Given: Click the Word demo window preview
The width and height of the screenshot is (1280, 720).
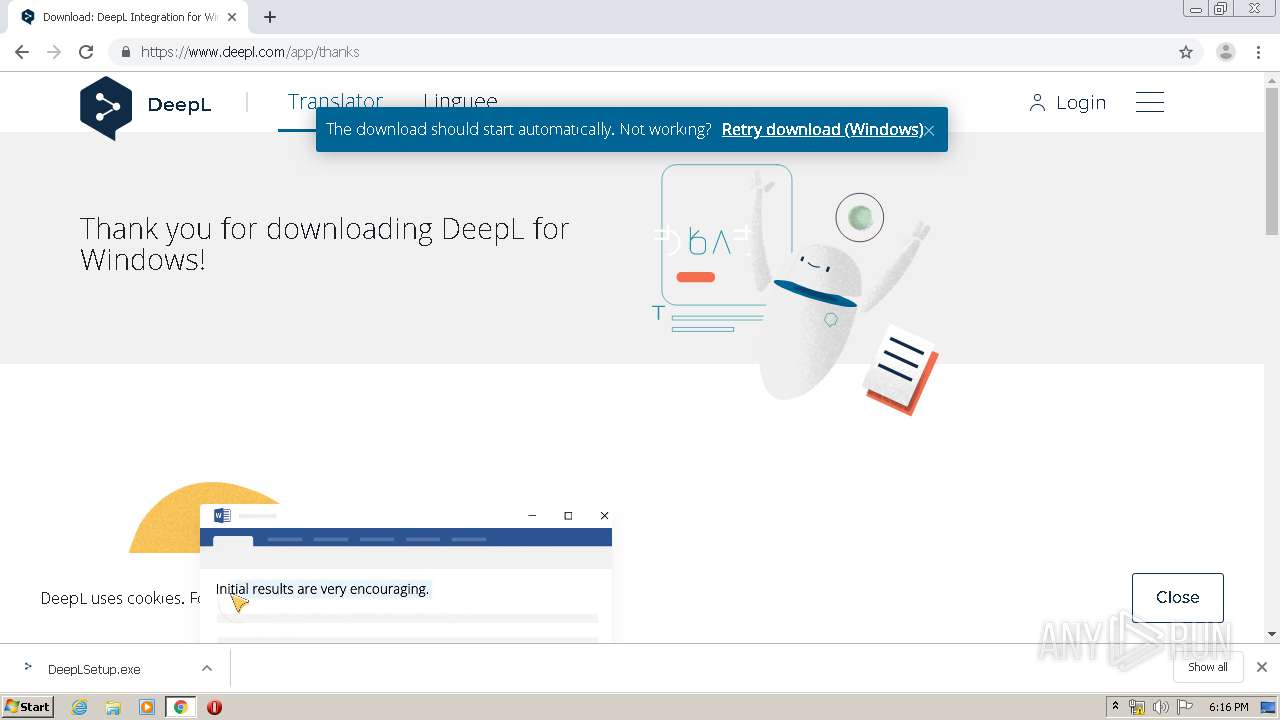Looking at the screenshot, I should (406, 573).
